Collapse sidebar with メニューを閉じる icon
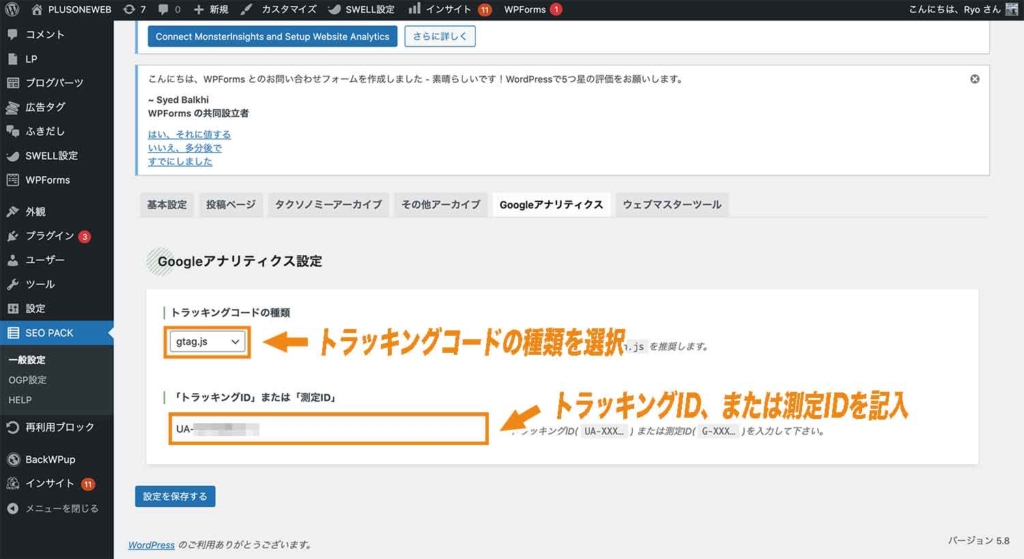 pos(12,508)
